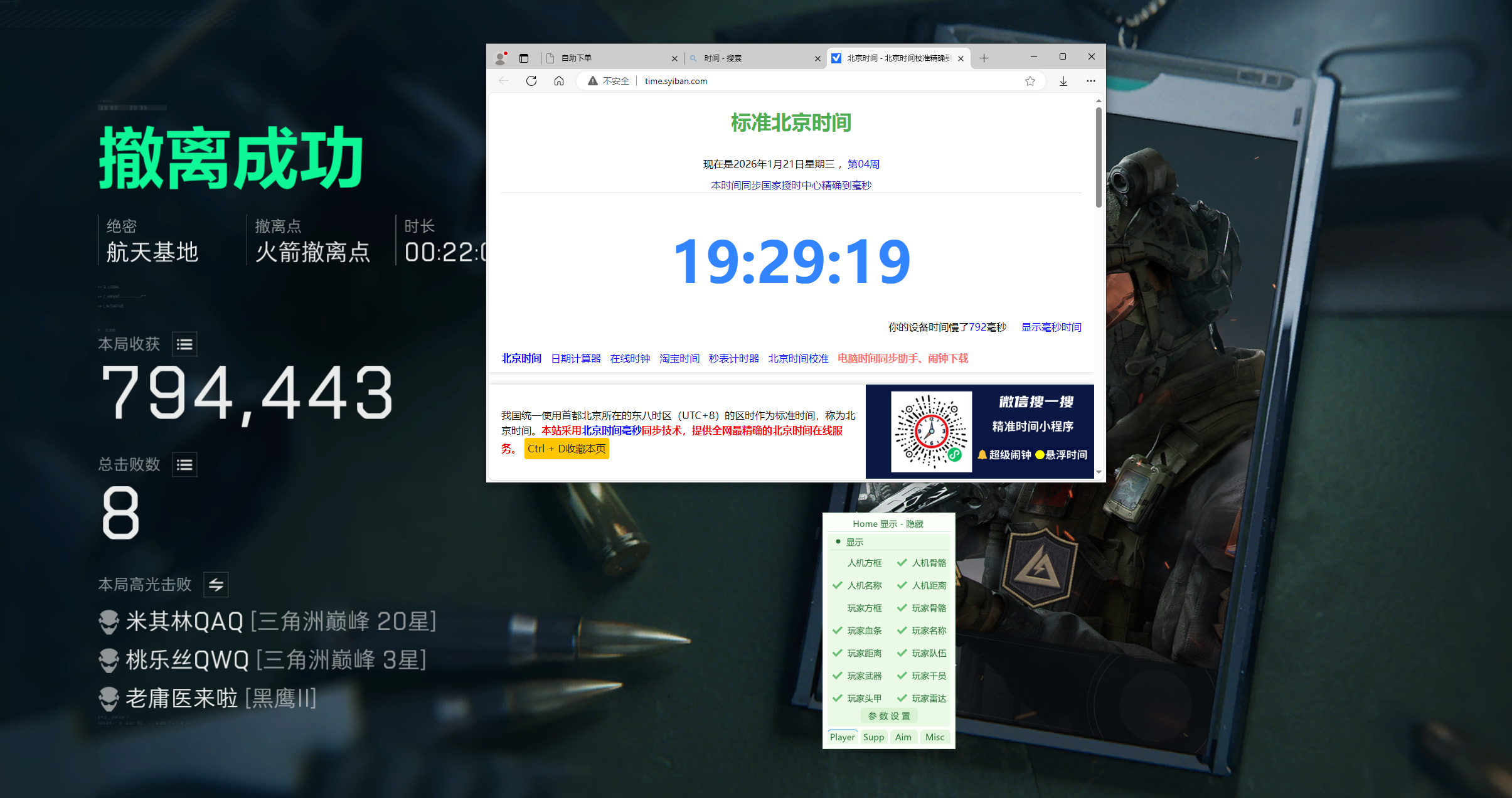Viewport: 1512px width, 798px height.
Task: Click the 显示毫秒时间 link
Action: click(1051, 327)
